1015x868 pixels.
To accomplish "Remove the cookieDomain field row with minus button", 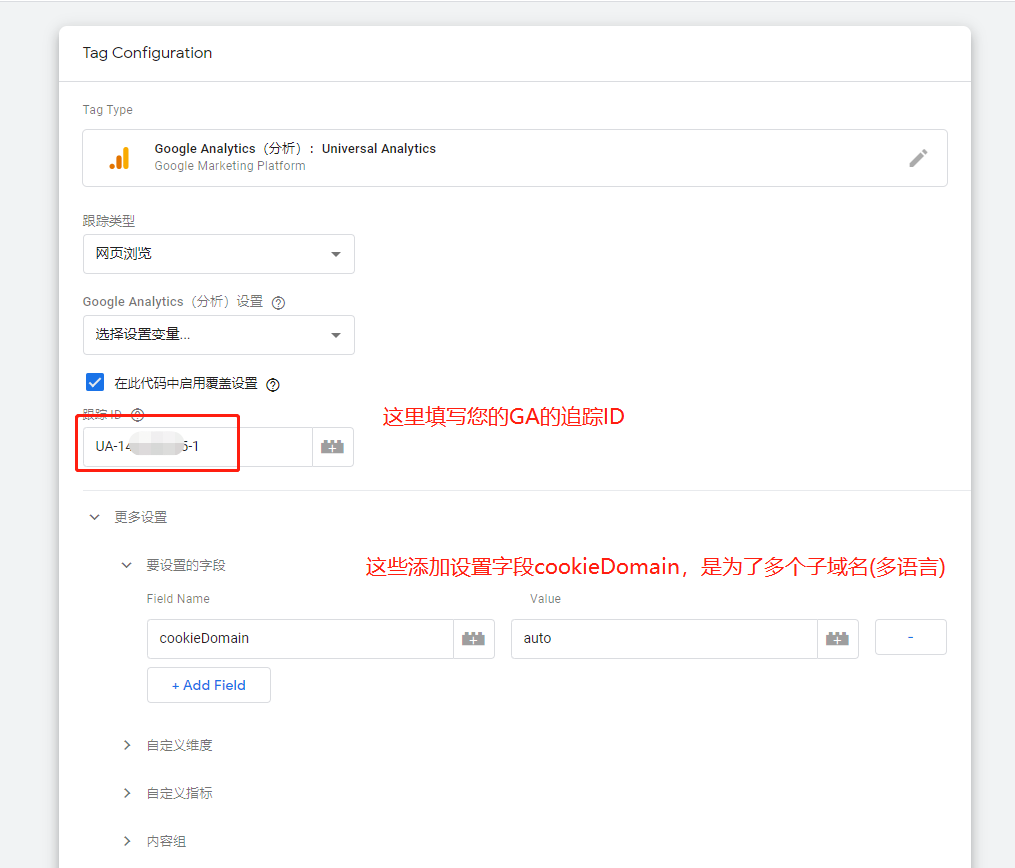I will (911, 638).
